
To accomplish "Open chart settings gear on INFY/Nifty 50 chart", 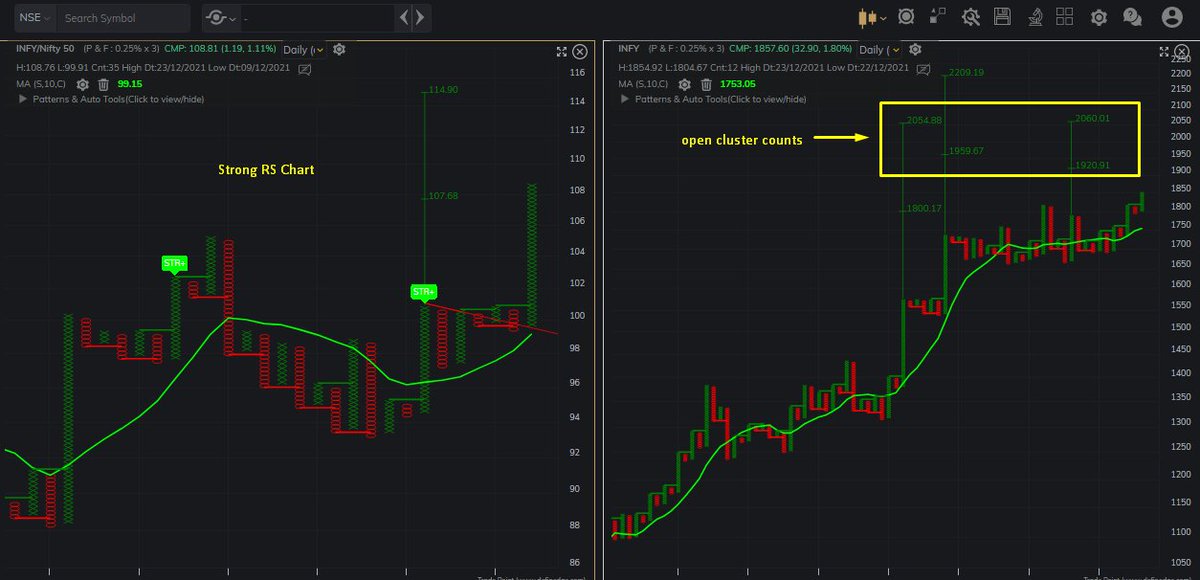I will 340,49.
